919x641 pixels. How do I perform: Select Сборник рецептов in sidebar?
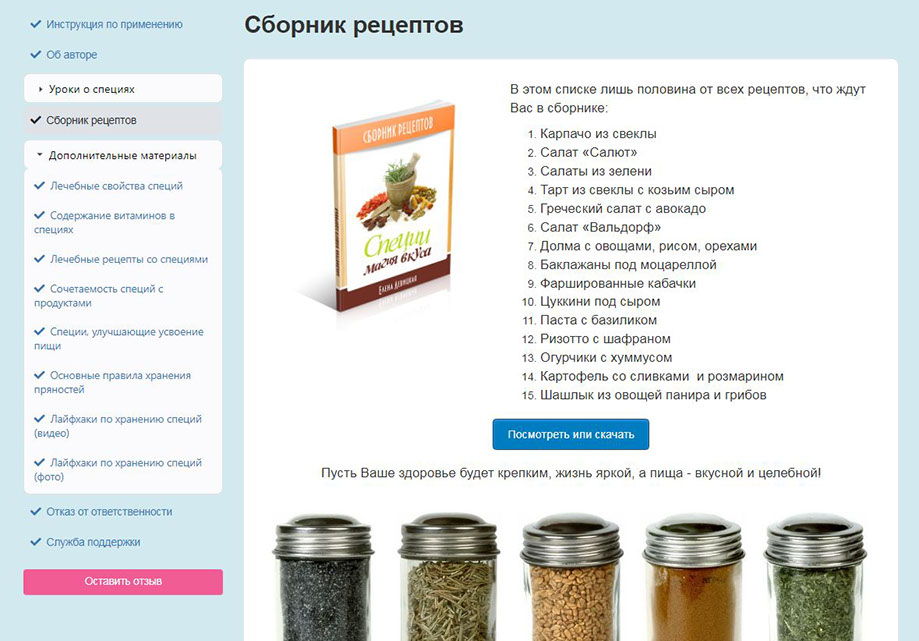pyautogui.click(x=123, y=120)
